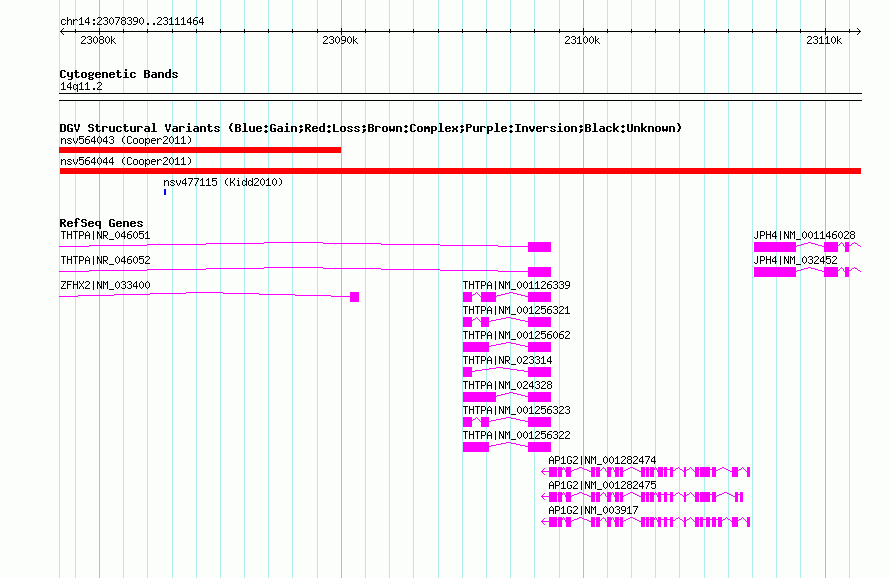Screen dimensions: 890x578
Task: Click the nsv564043 (Cooper2011) red loss bar
Action: click(200, 150)
